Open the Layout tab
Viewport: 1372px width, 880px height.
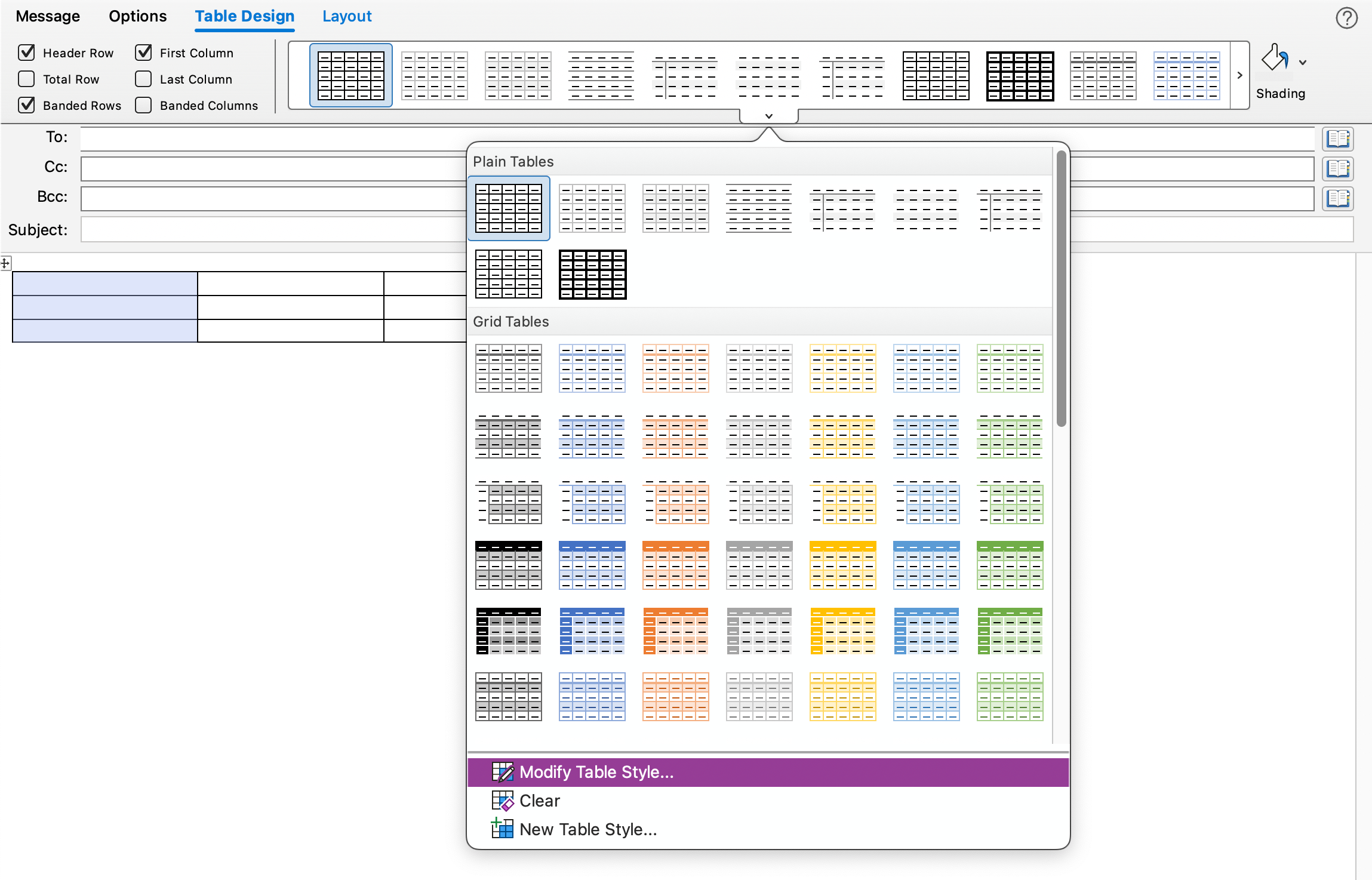tap(347, 16)
